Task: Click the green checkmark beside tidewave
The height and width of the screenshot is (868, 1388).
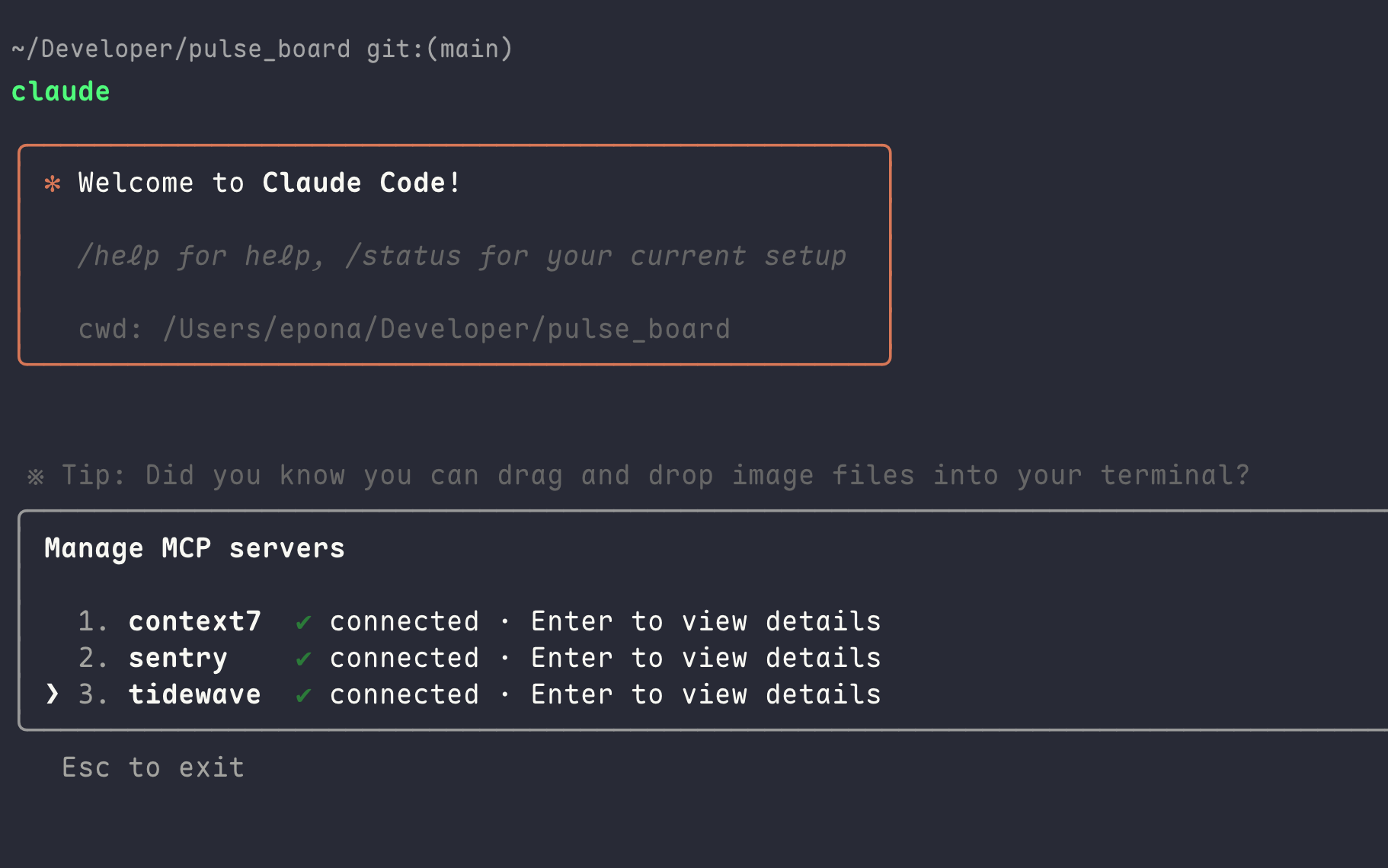Action: click(303, 695)
